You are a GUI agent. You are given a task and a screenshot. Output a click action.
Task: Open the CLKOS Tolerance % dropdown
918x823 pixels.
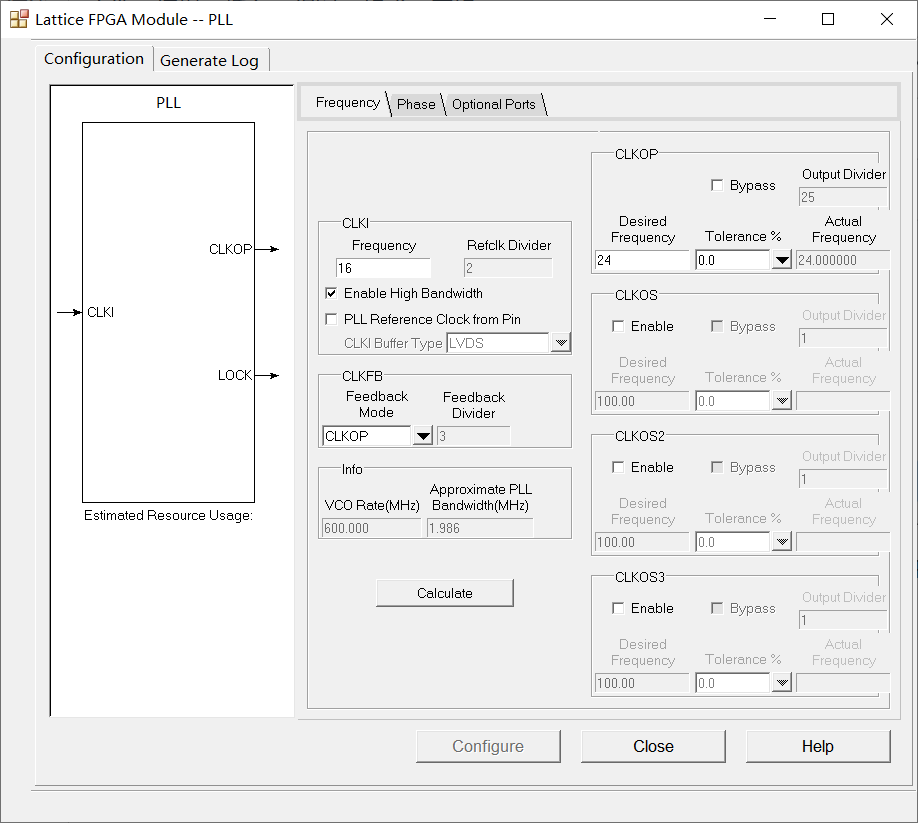(782, 401)
